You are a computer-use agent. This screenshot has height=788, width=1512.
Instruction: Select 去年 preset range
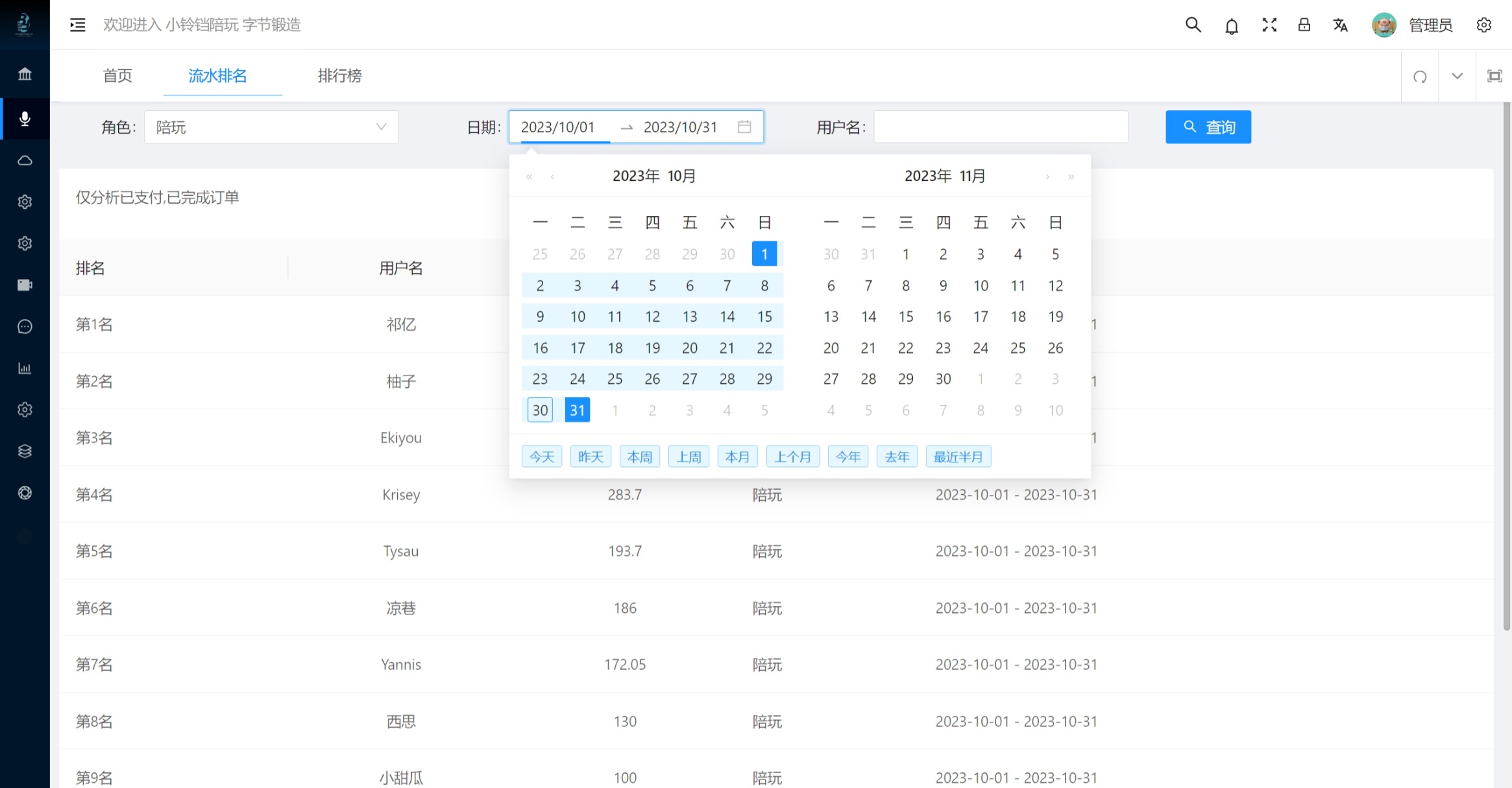coord(897,457)
